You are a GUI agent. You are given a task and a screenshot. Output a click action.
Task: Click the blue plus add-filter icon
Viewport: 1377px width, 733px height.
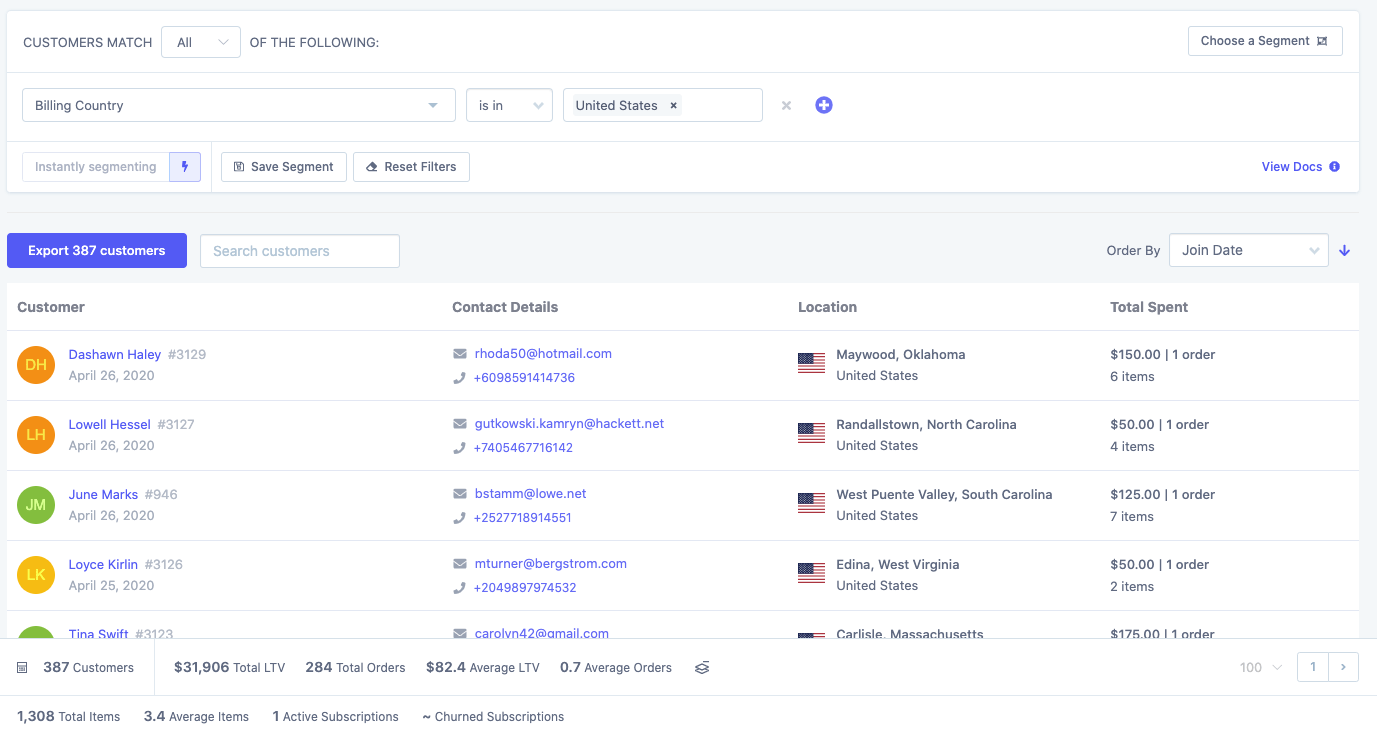823,105
